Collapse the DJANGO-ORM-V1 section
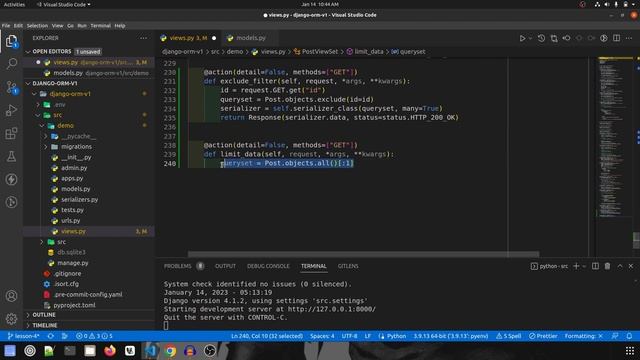This screenshot has width=640, height=360. pyautogui.click(x=90, y=83)
